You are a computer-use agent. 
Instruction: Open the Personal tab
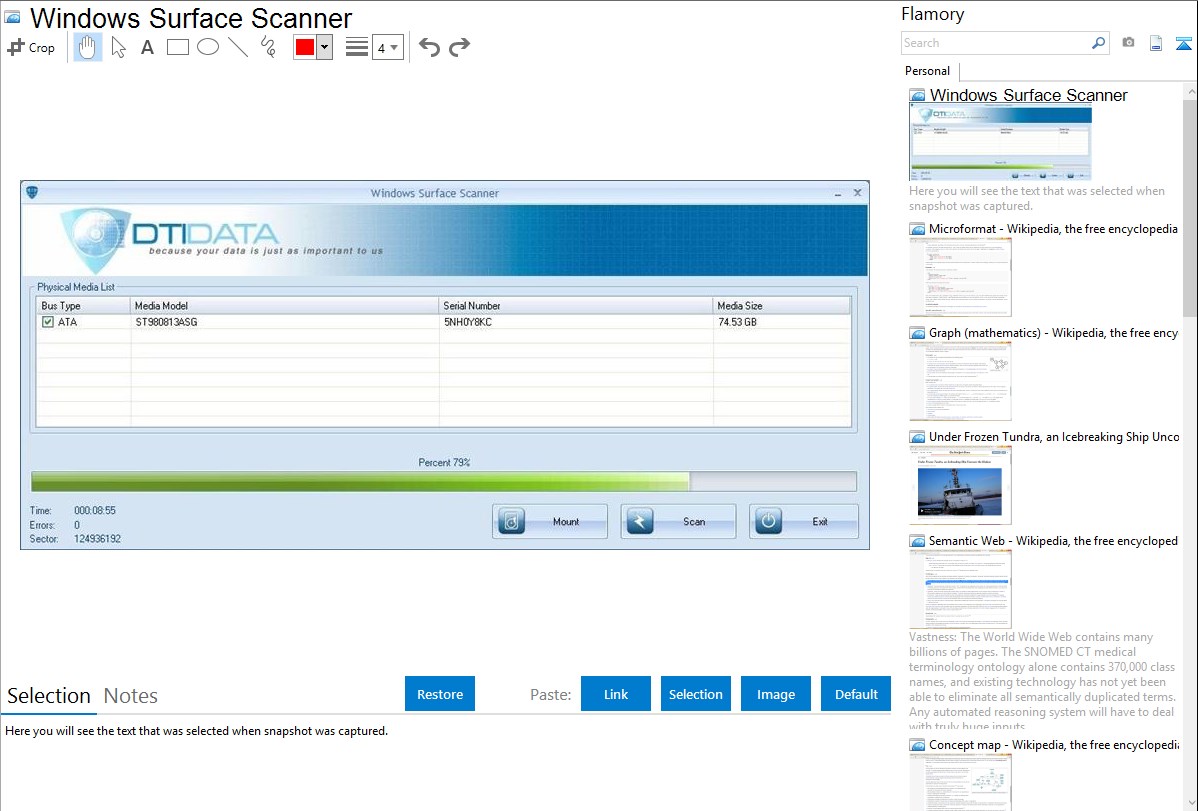pos(927,71)
